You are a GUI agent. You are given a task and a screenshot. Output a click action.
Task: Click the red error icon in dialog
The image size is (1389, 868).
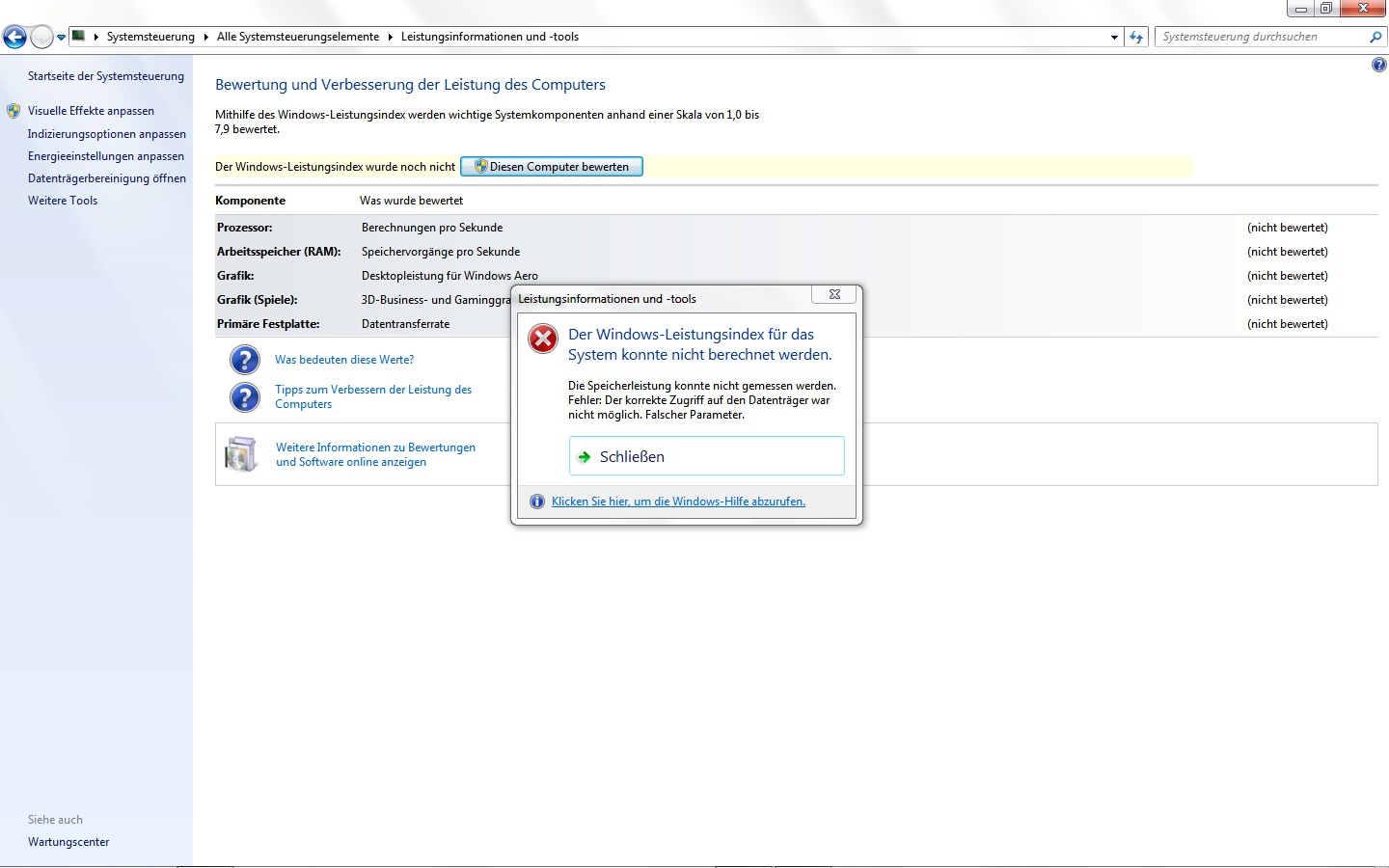pyautogui.click(x=543, y=339)
